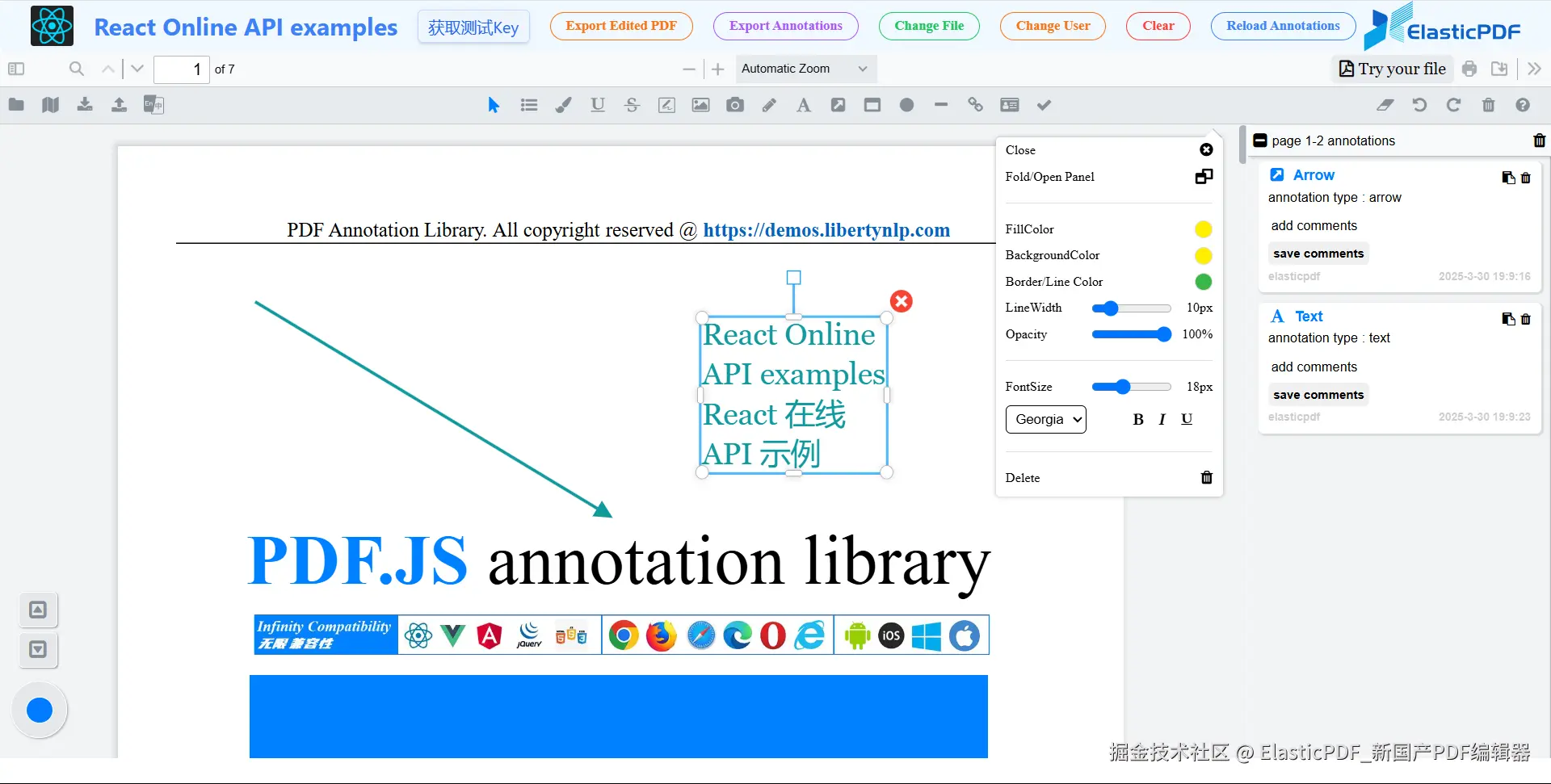Zoom out with the minus icon
This screenshot has width=1551, height=784.
point(689,69)
